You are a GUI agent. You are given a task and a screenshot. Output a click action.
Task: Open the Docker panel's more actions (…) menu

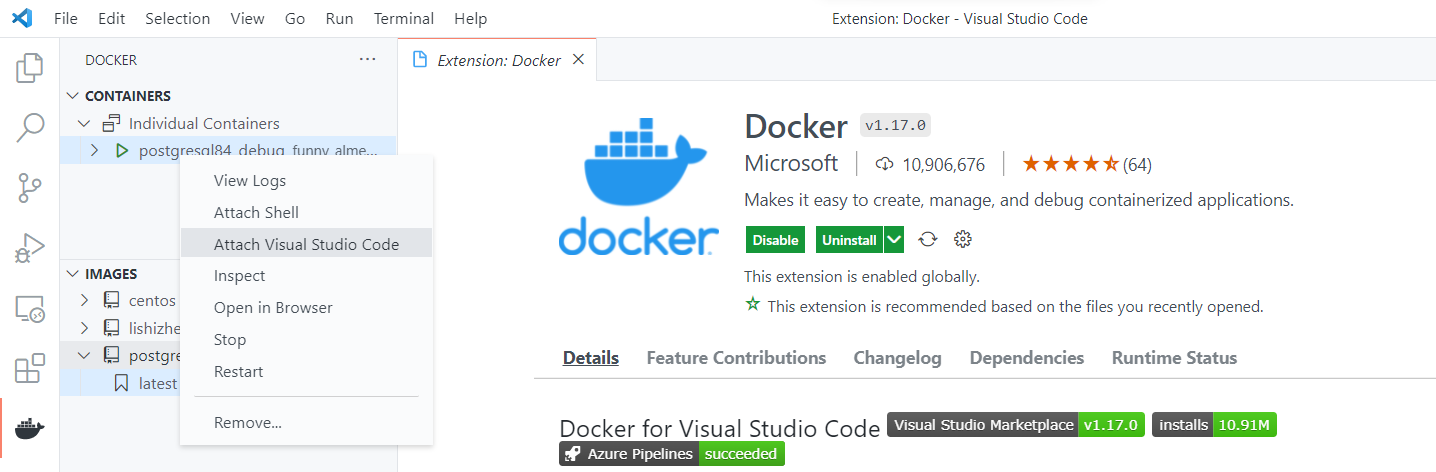368,60
